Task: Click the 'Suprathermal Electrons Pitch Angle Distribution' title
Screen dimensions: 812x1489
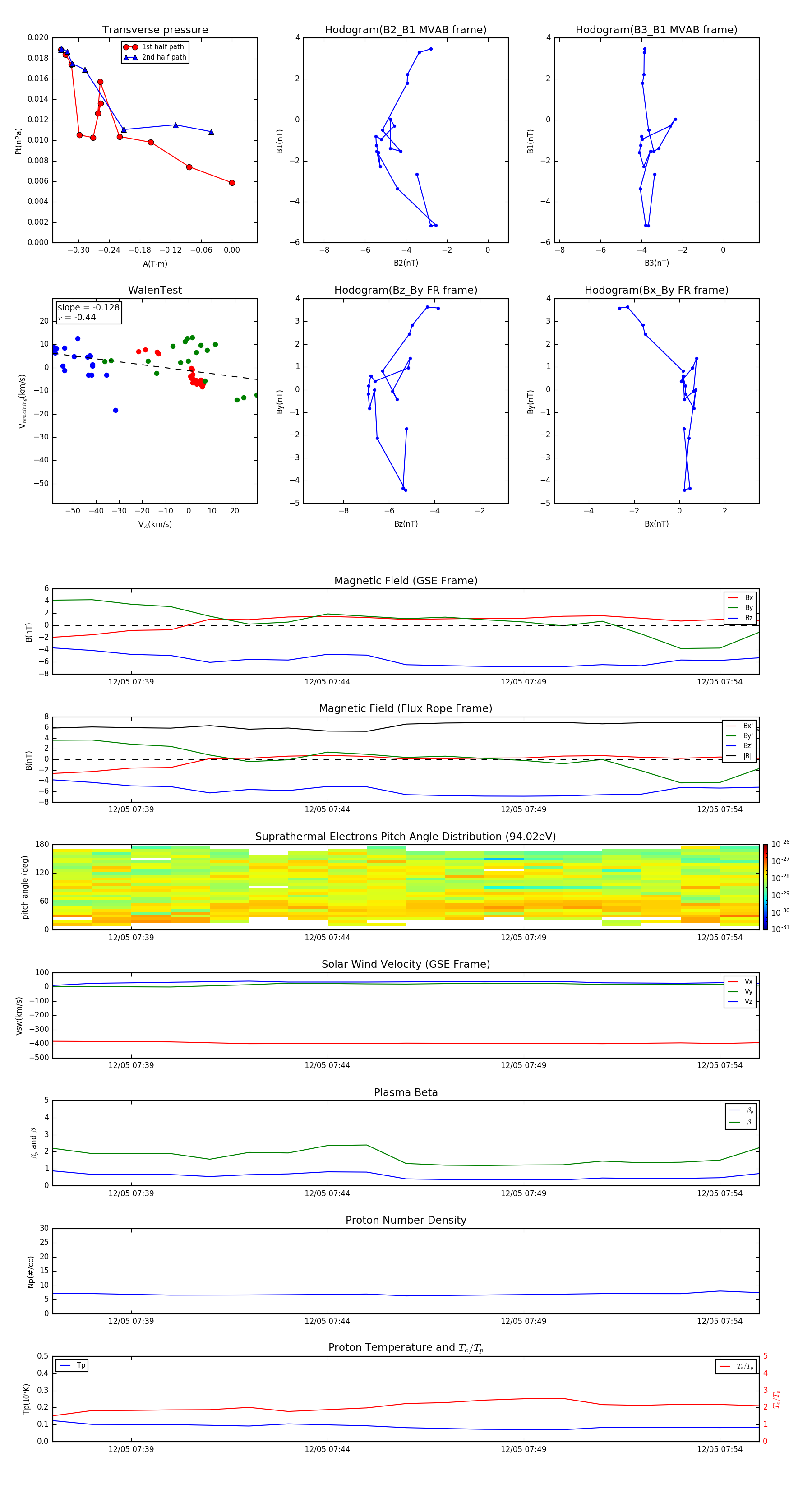Action: tap(406, 837)
